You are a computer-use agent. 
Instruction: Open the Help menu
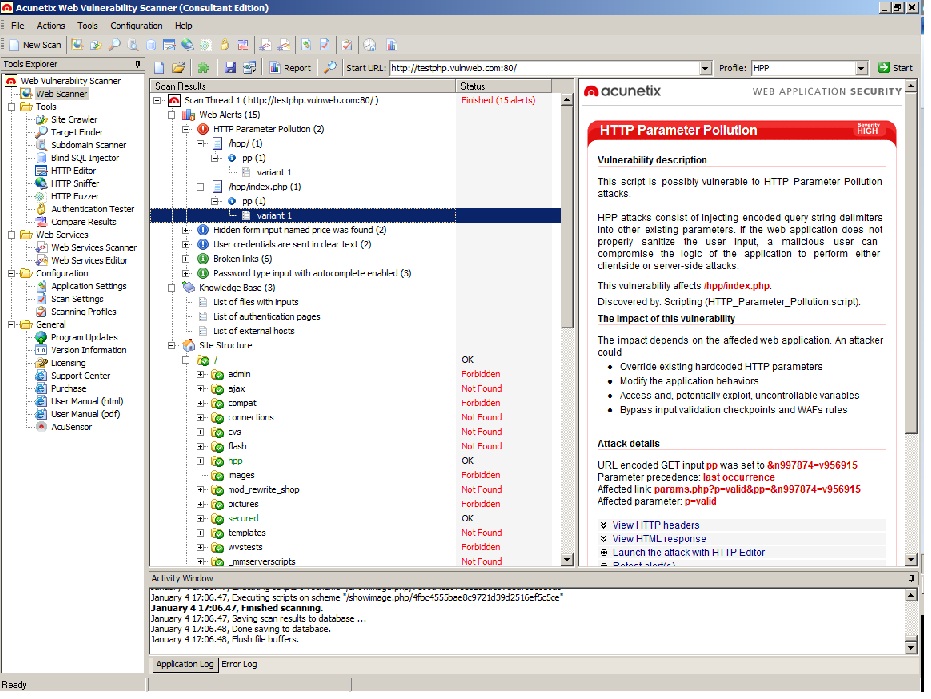tap(183, 26)
